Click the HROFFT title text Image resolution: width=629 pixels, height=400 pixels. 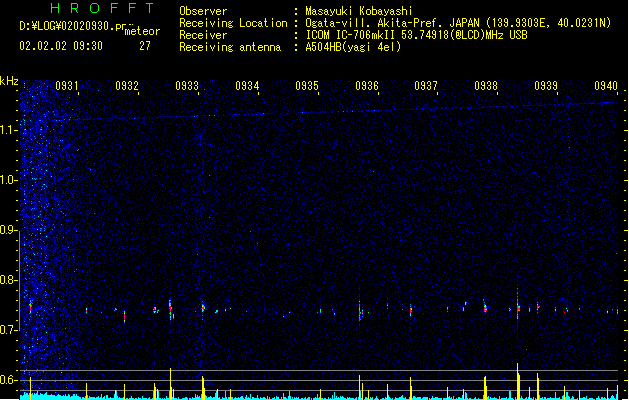click(x=102, y=8)
